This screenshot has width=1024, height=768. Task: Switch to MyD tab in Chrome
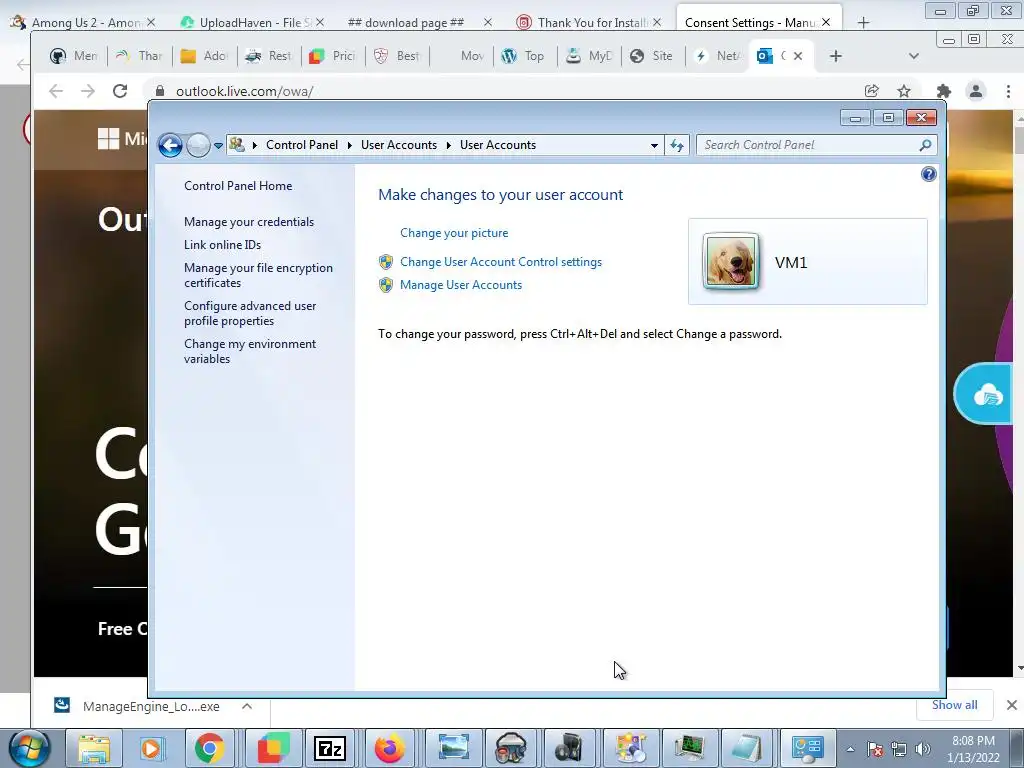click(x=588, y=56)
